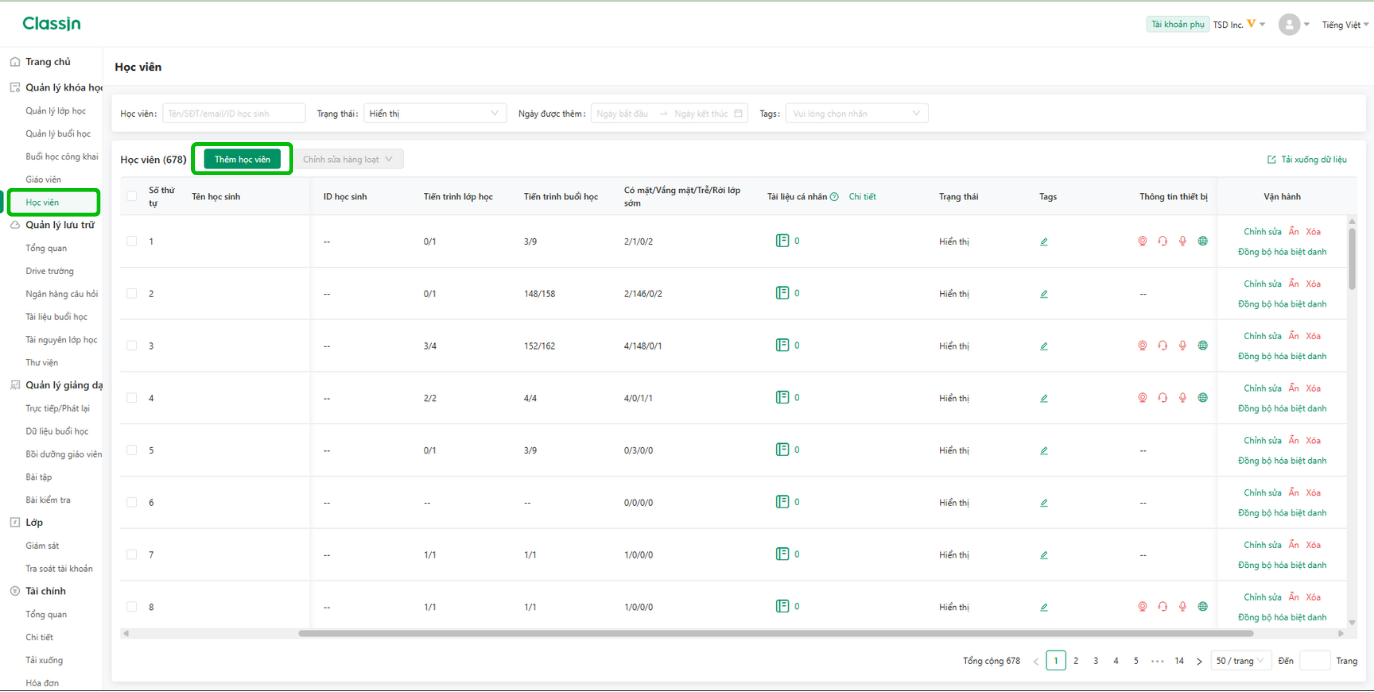Expand the Tags filter dropdown
Image resolution: width=1374 pixels, height=692 pixels.
click(857, 114)
